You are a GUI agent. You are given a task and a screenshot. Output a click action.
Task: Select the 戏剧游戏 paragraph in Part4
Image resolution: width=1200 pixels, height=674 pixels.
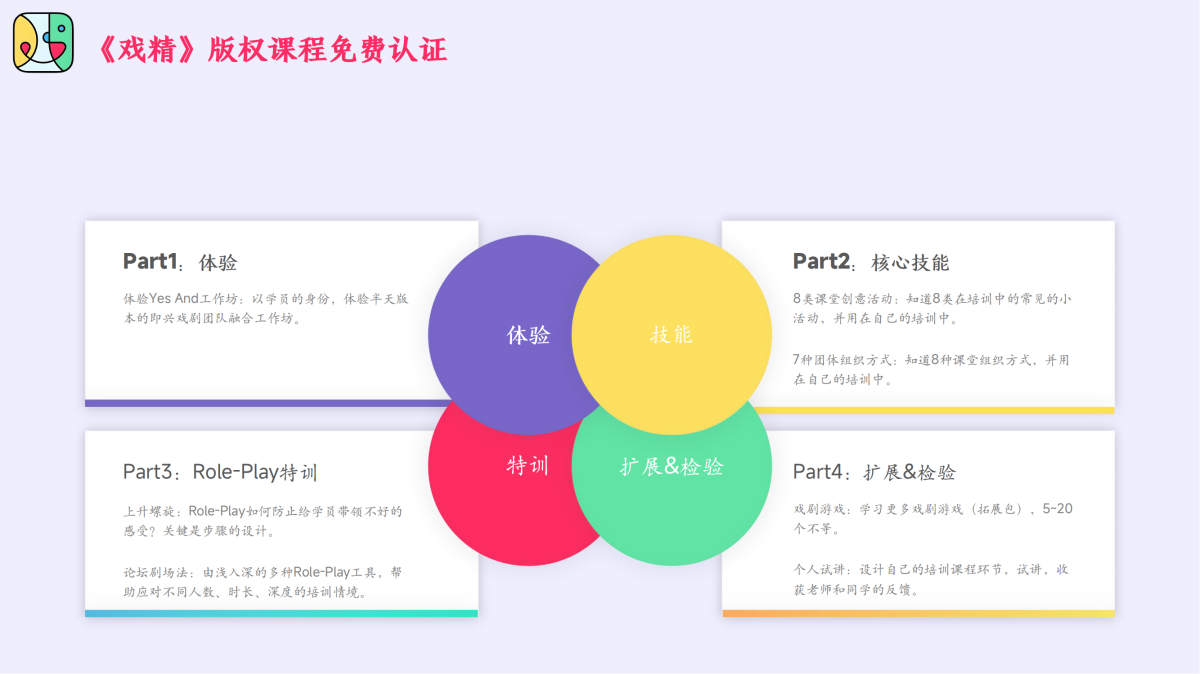click(x=932, y=518)
